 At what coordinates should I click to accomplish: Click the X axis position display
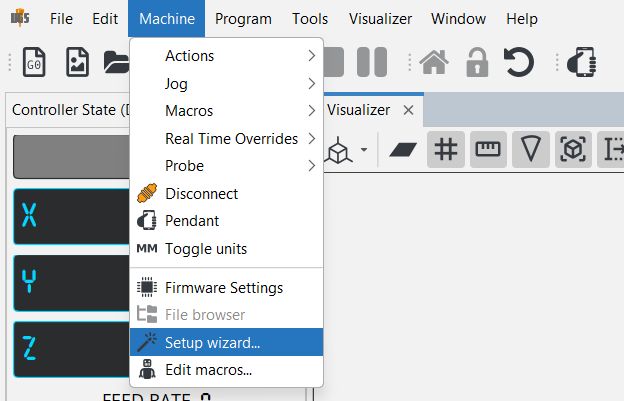72,216
